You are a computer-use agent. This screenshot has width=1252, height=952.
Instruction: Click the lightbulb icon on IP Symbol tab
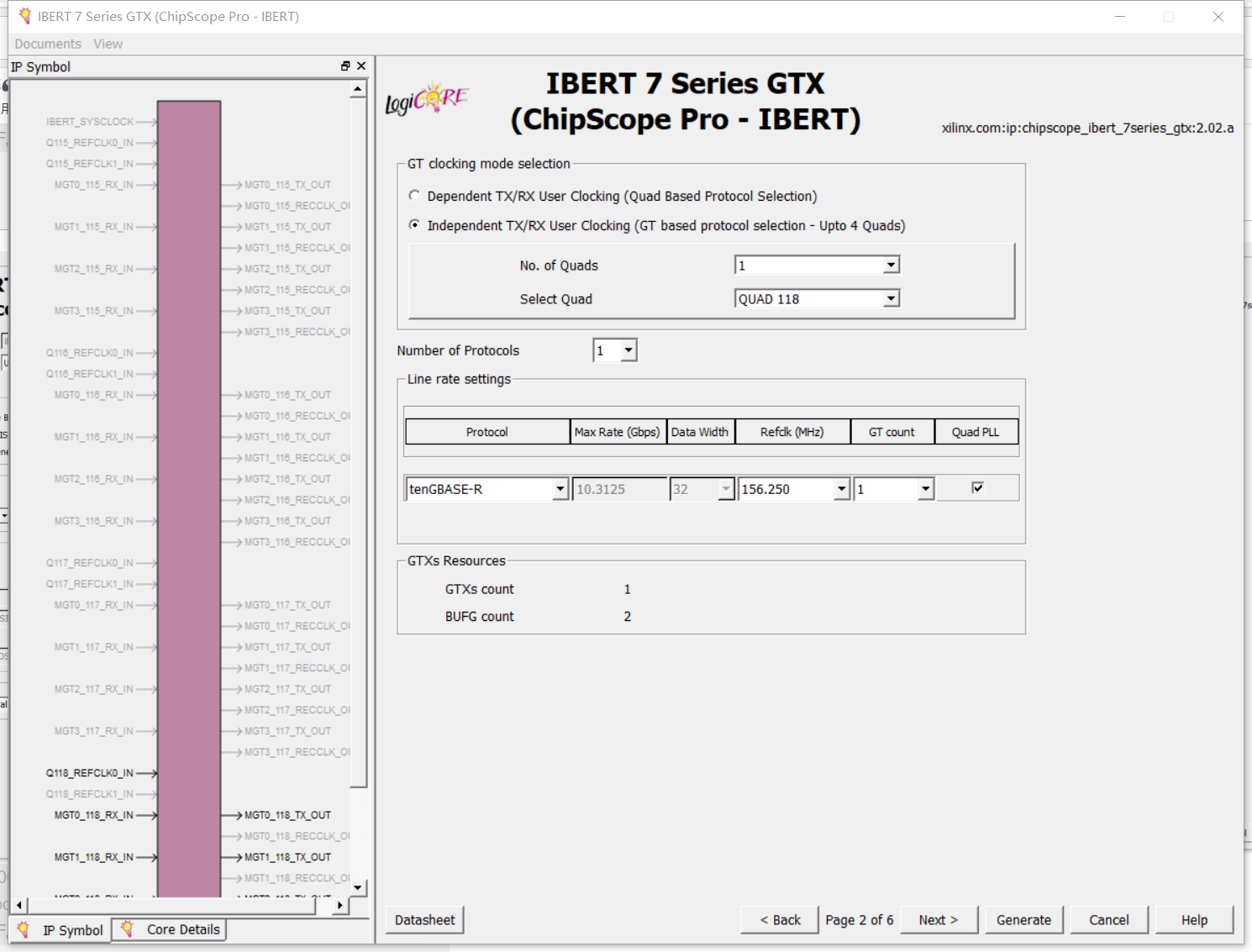click(24, 929)
